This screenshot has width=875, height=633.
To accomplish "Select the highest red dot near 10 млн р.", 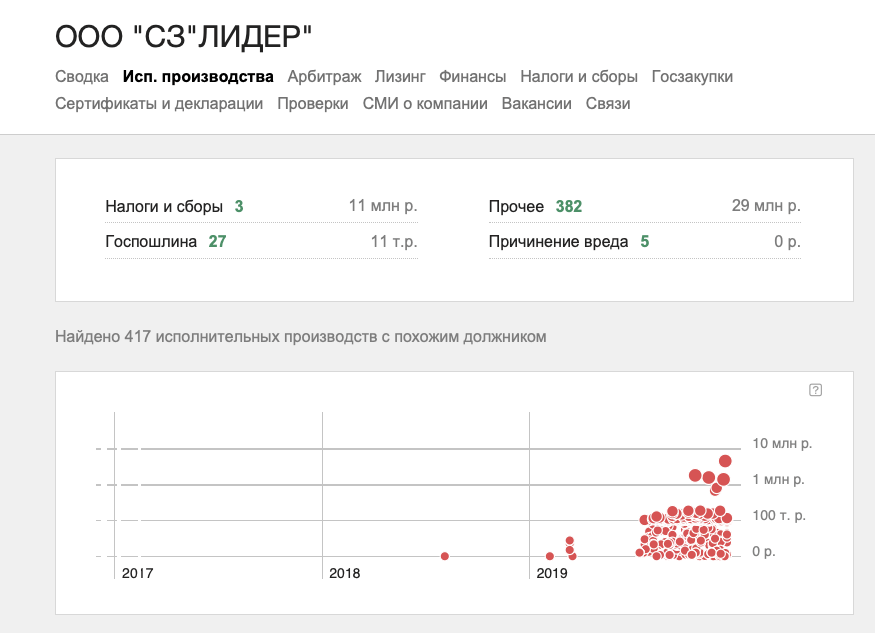I will [x=725, y=461].
